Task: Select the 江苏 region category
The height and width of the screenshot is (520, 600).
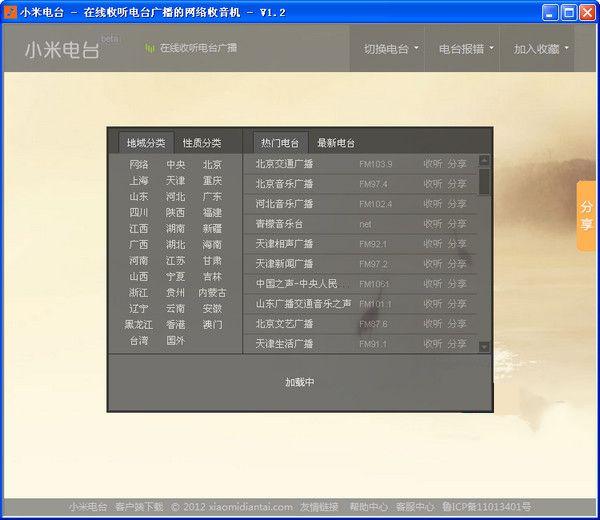Action: [175, 261]
